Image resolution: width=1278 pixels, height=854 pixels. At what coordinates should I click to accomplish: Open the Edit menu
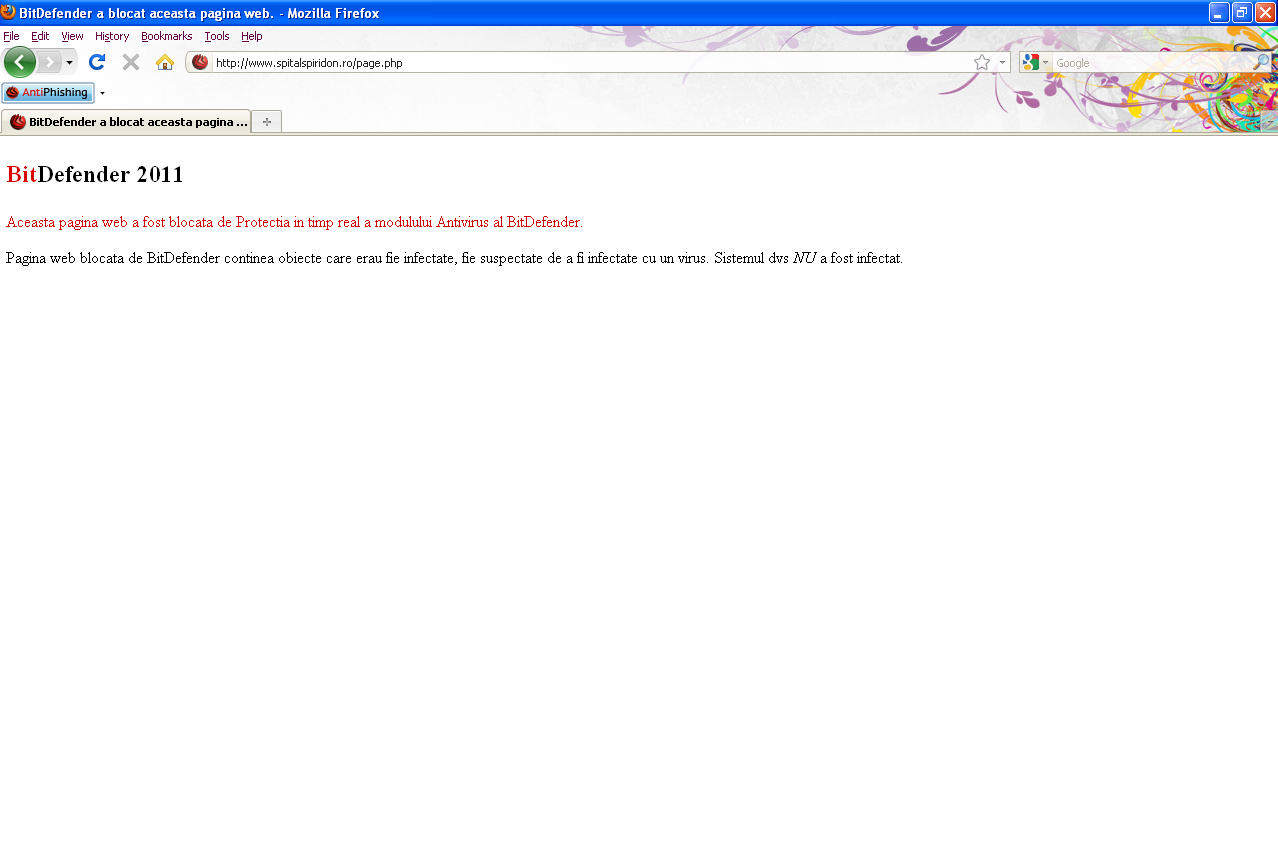point(40,36)
